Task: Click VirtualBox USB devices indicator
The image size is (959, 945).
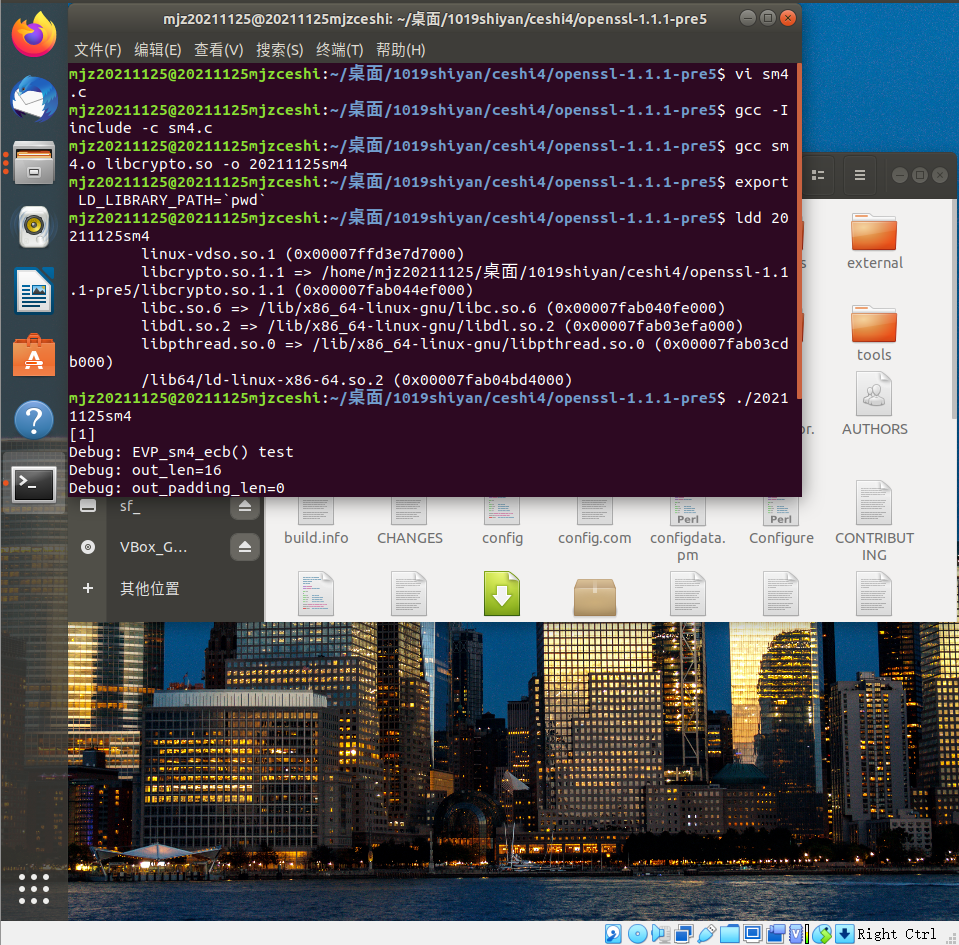Action: click(x=706, y=933)
